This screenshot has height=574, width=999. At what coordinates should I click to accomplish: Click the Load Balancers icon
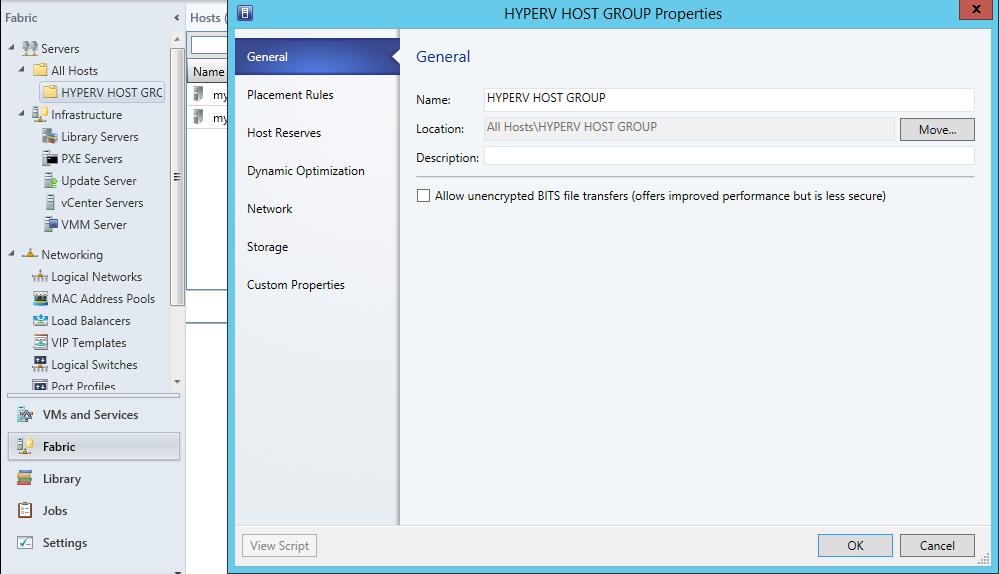coord(40,320)
